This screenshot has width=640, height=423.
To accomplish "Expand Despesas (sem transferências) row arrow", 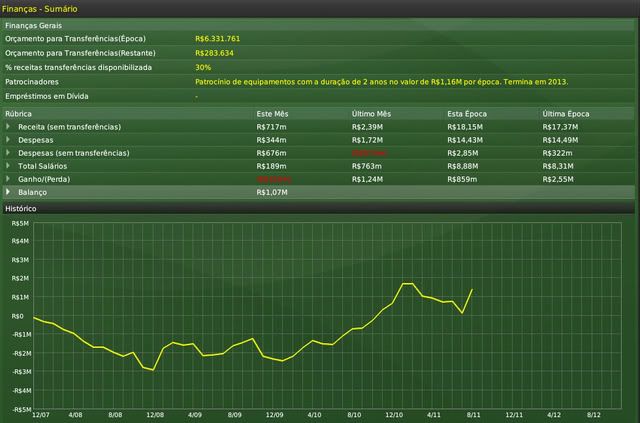I will (x=9, y=153).
